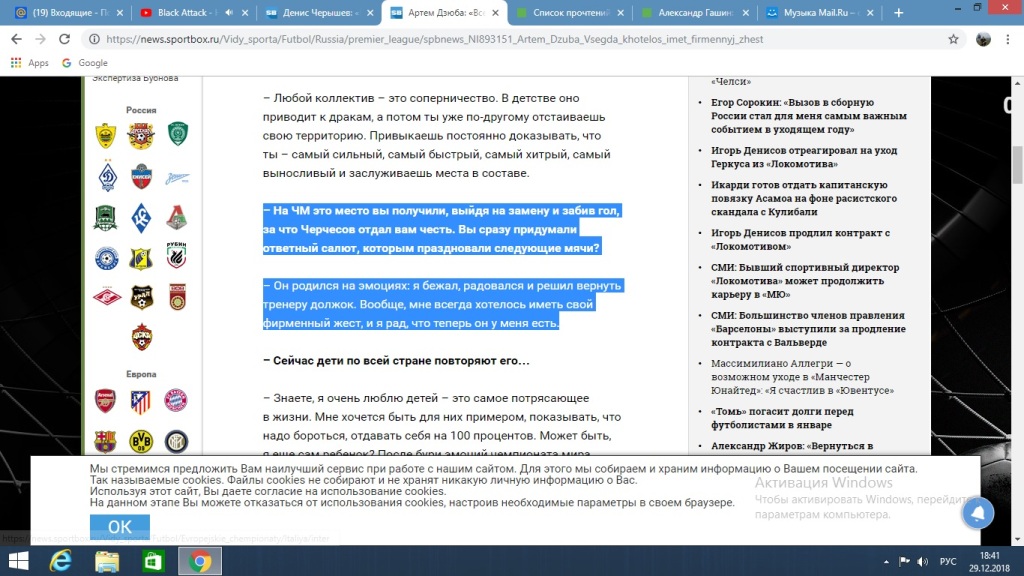Click the page vertical scrollbar thumb

[1017, 165]
